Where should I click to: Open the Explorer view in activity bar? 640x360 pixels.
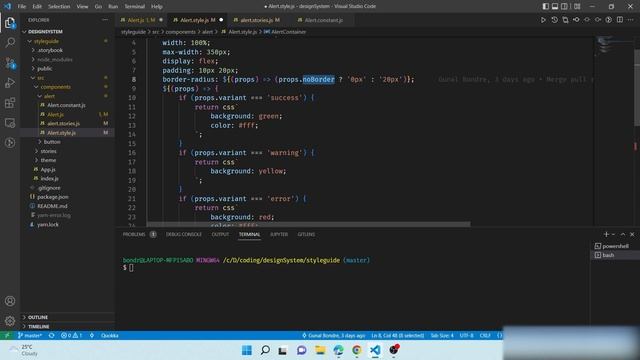click(x=10, y=23)
